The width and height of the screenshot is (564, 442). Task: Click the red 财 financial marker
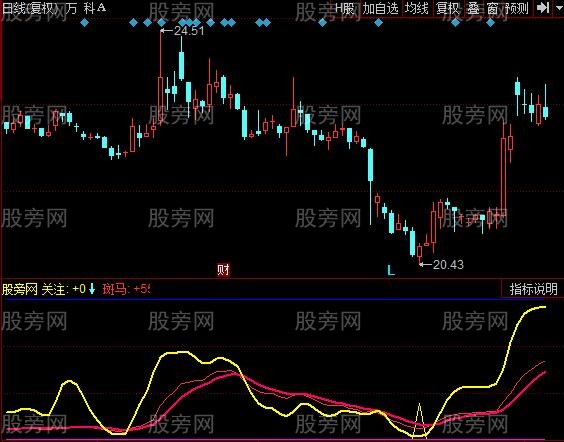coord(223,269)
